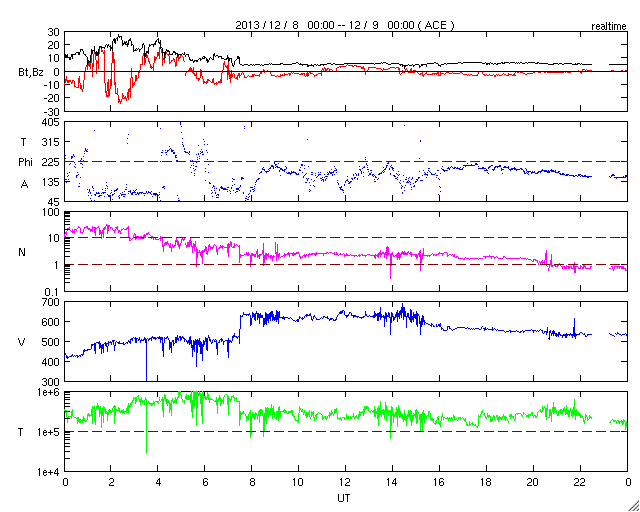Click the '22' hour tick on UT axis

pos(580,482)
